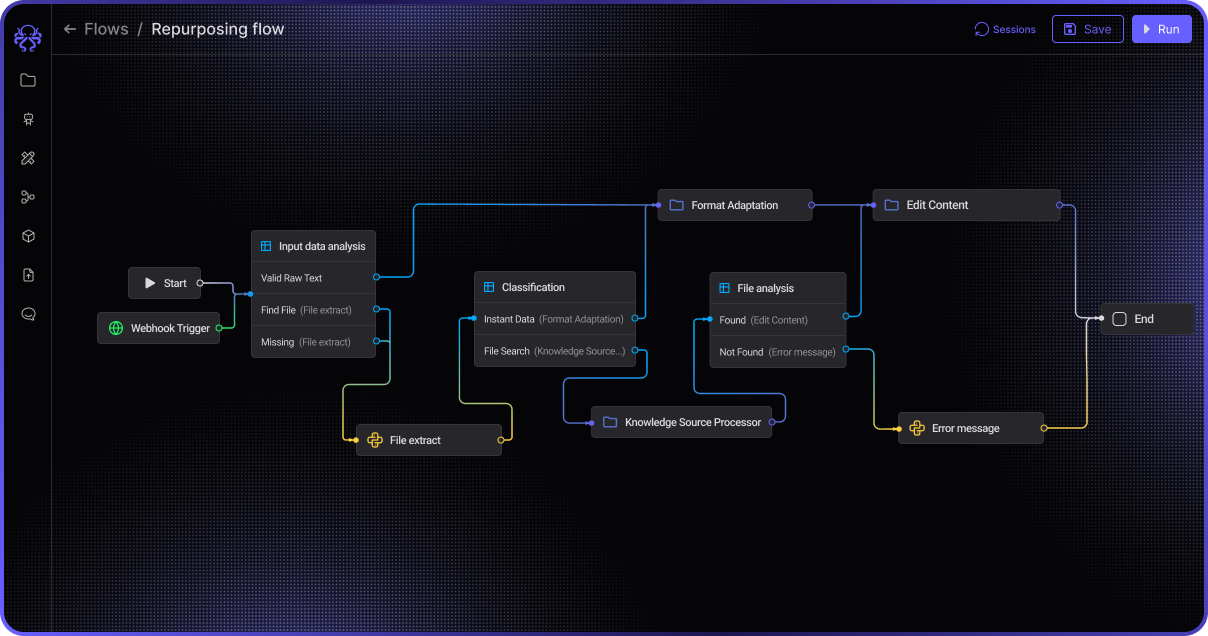1208x636 pixels.
Task: Click the flows branch icon in sidebar
Action: (28, 197)
